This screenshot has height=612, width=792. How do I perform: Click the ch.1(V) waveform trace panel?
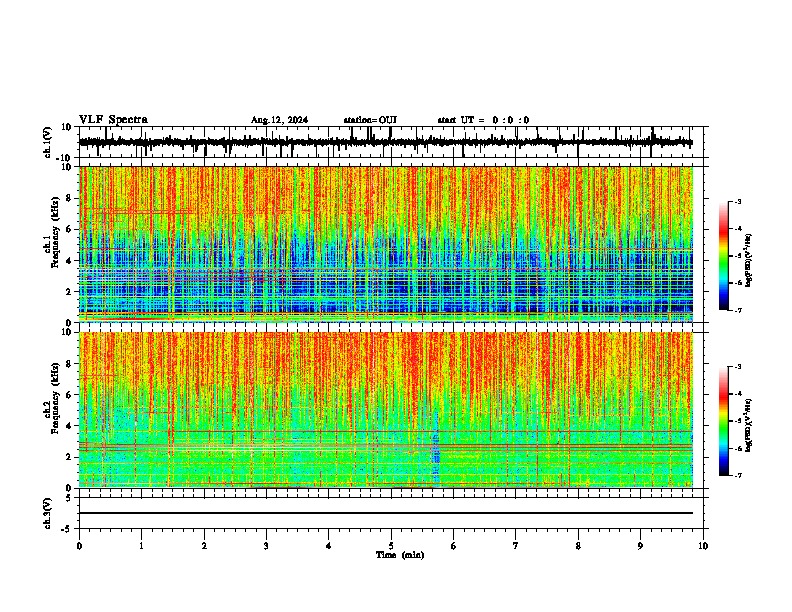pyautogui.click(x=391, y=142)
